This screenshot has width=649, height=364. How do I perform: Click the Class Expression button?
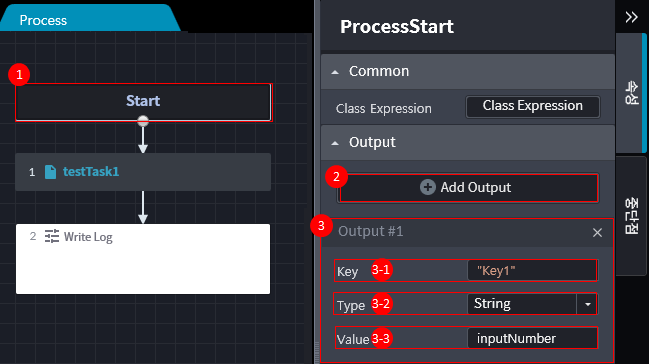533,107
